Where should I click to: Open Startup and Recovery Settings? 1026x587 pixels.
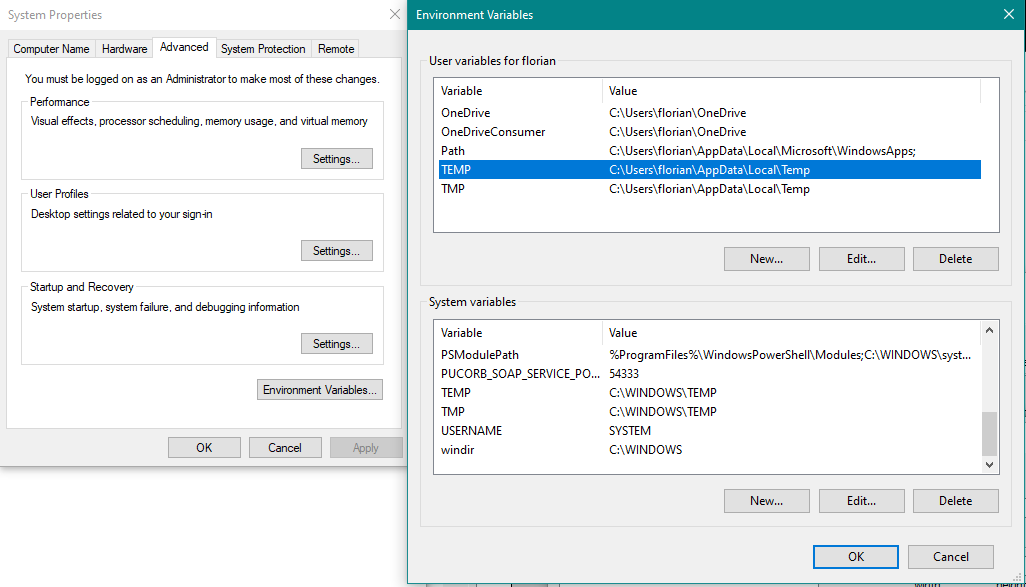point(336,344)
